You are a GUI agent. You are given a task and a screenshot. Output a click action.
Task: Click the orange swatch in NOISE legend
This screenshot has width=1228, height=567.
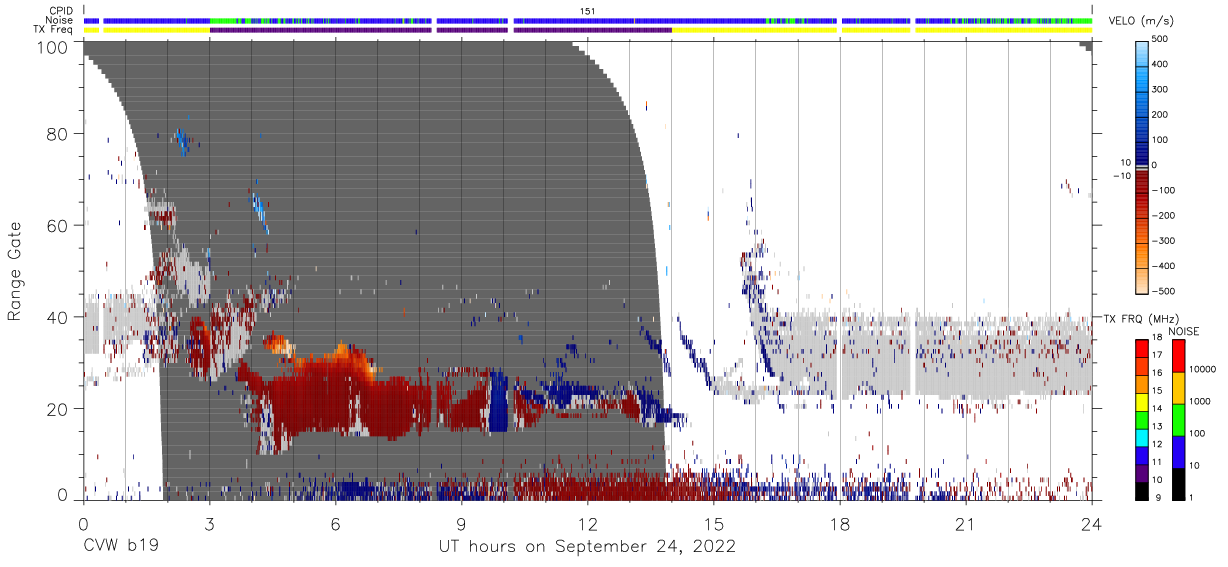tap(1177, 388)
